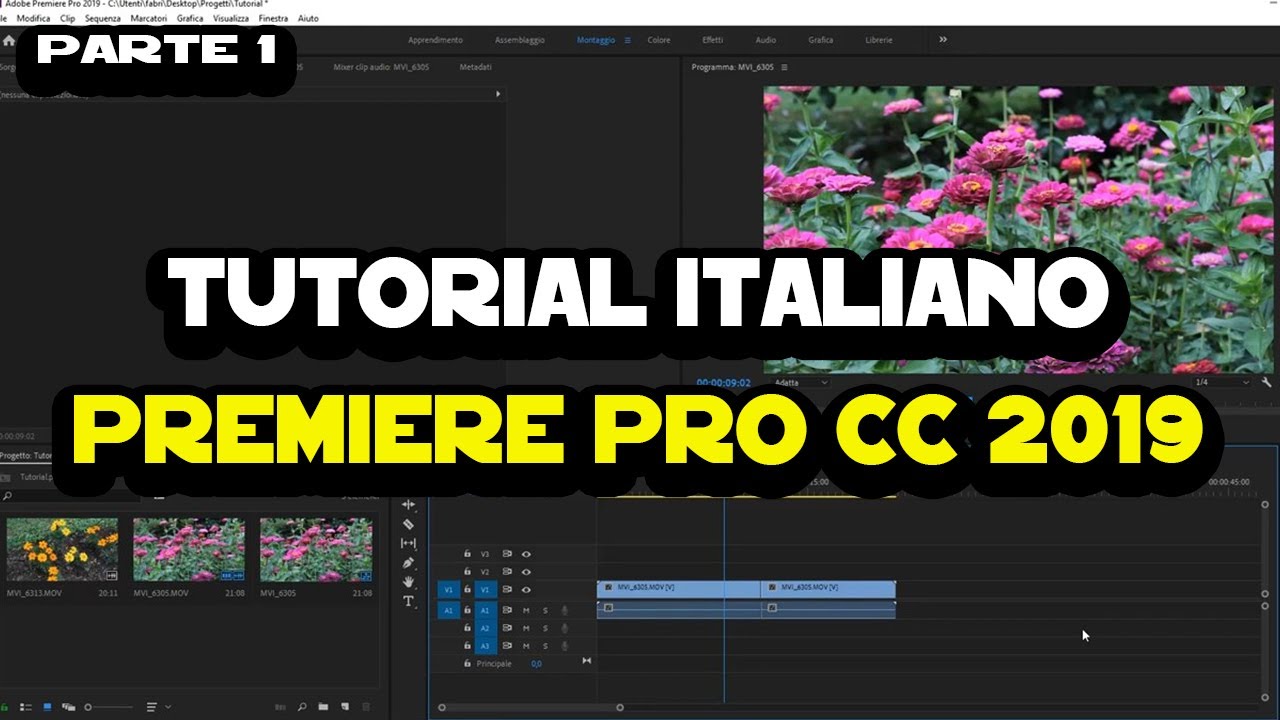Image resolution: width=1280 pixels, height=720 pixels.
Task: Open the Adatta zoom level dropdown
Action: 801,382
